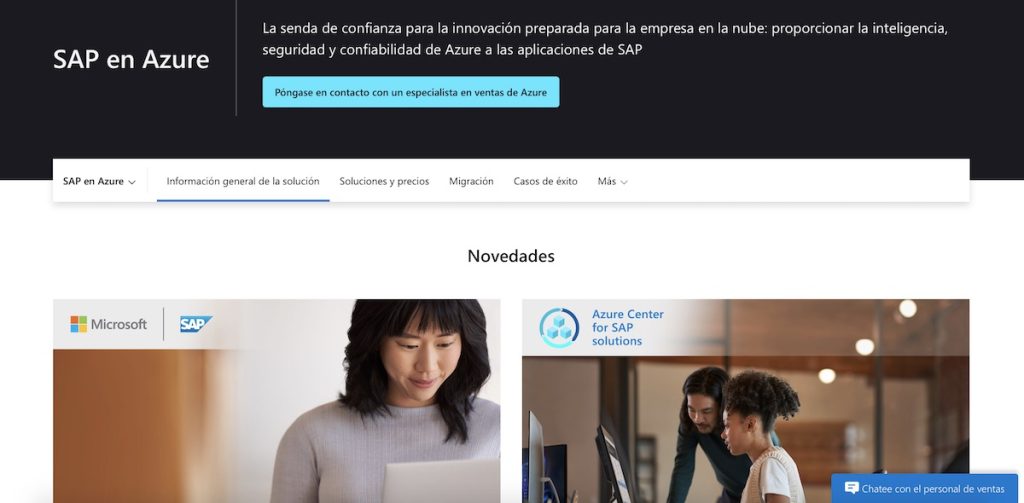Go to the Migración tab

coord(471,182)
